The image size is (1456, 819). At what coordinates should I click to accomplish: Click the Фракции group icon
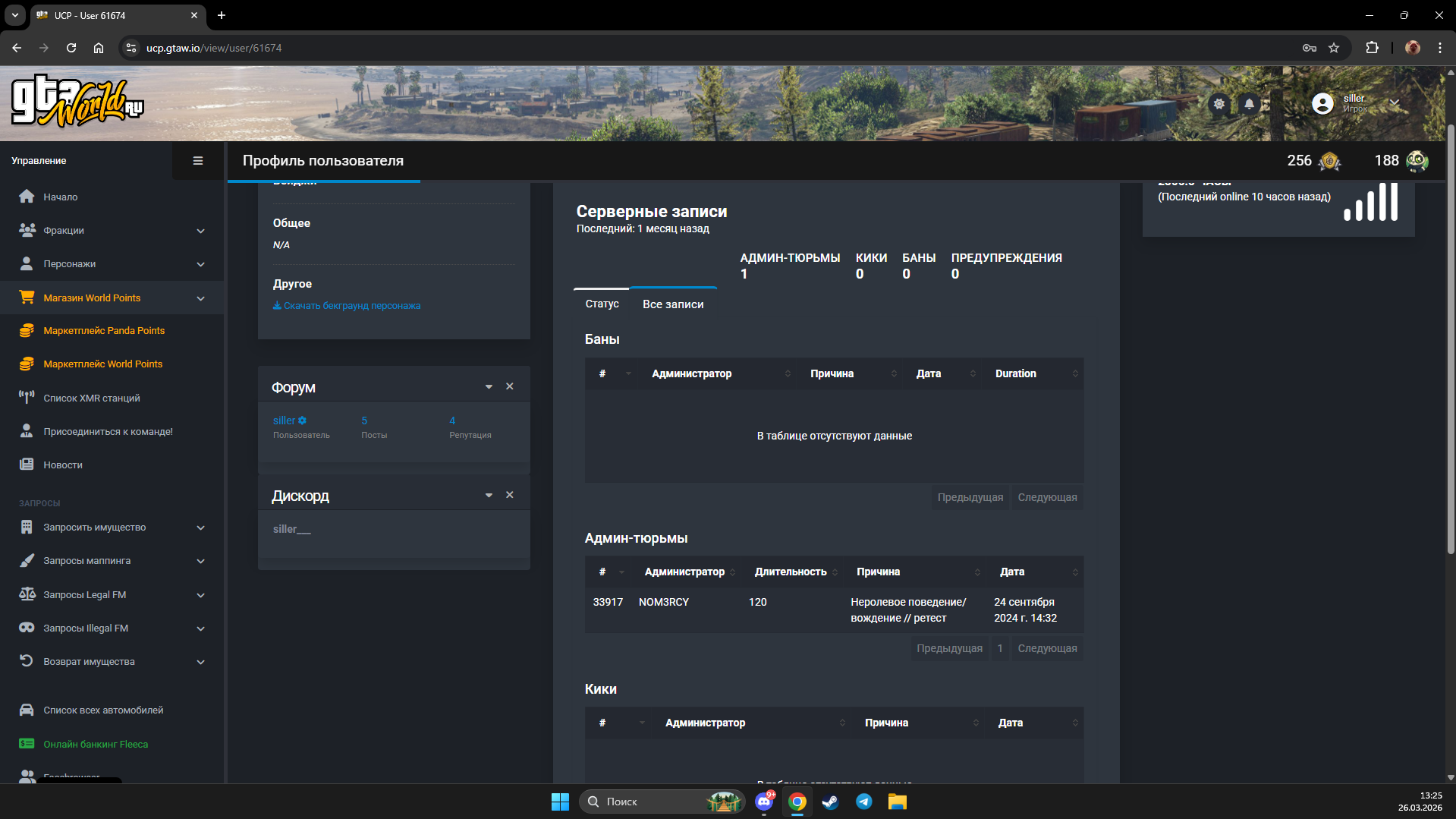(x=27, y=230)
